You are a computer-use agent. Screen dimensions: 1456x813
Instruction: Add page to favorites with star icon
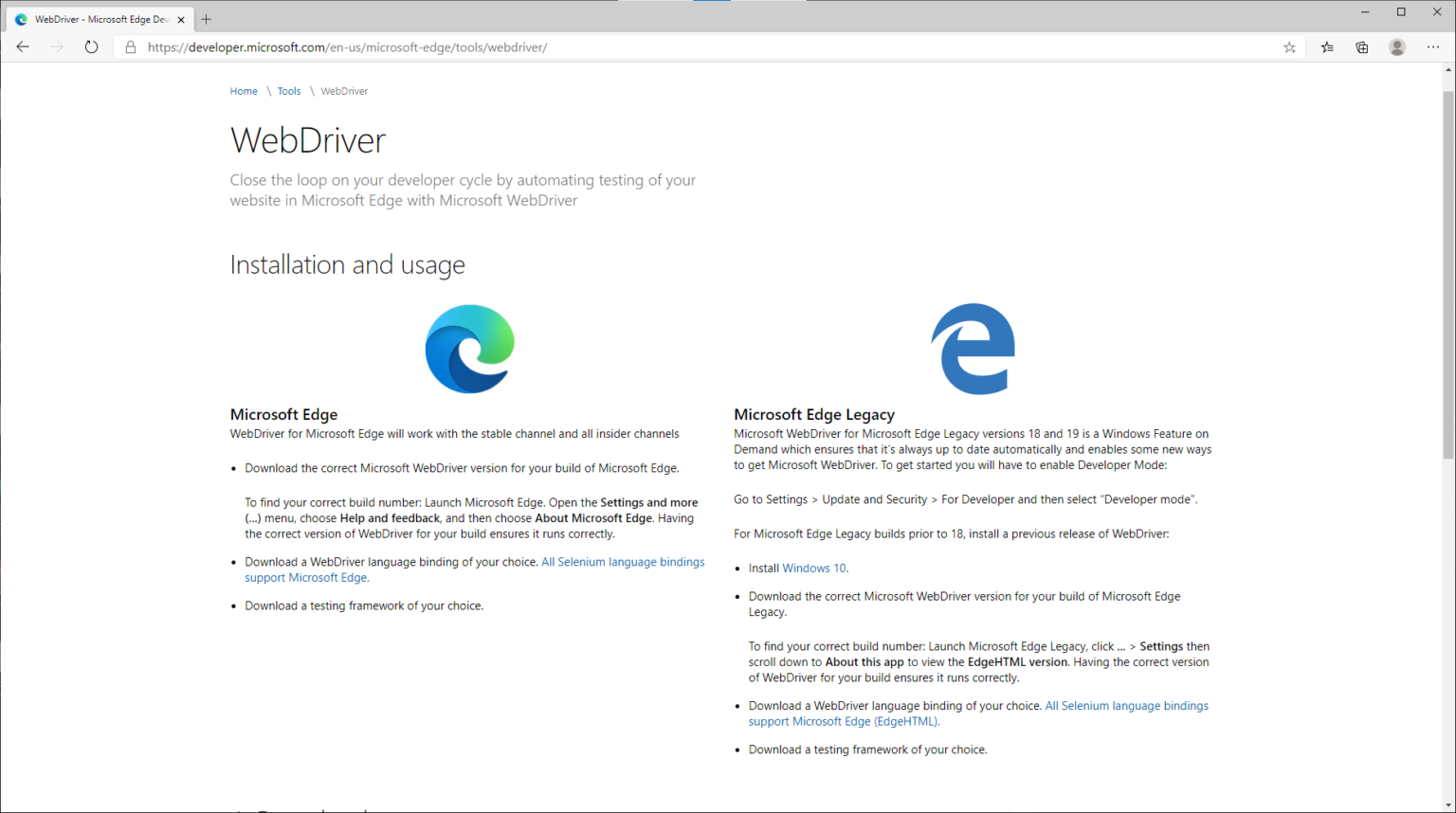(1289, 47)
